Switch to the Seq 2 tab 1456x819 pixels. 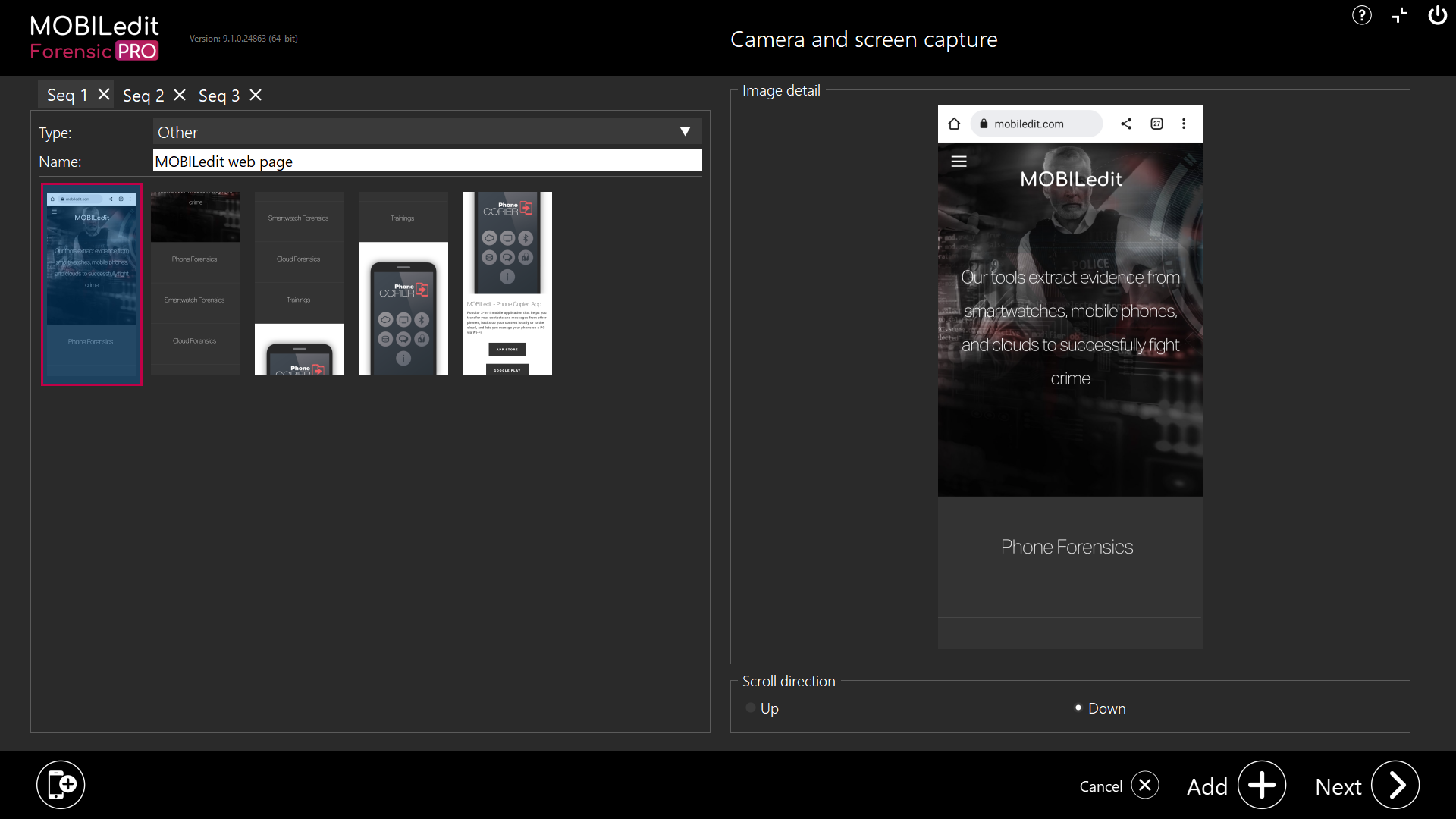[143, 96]
